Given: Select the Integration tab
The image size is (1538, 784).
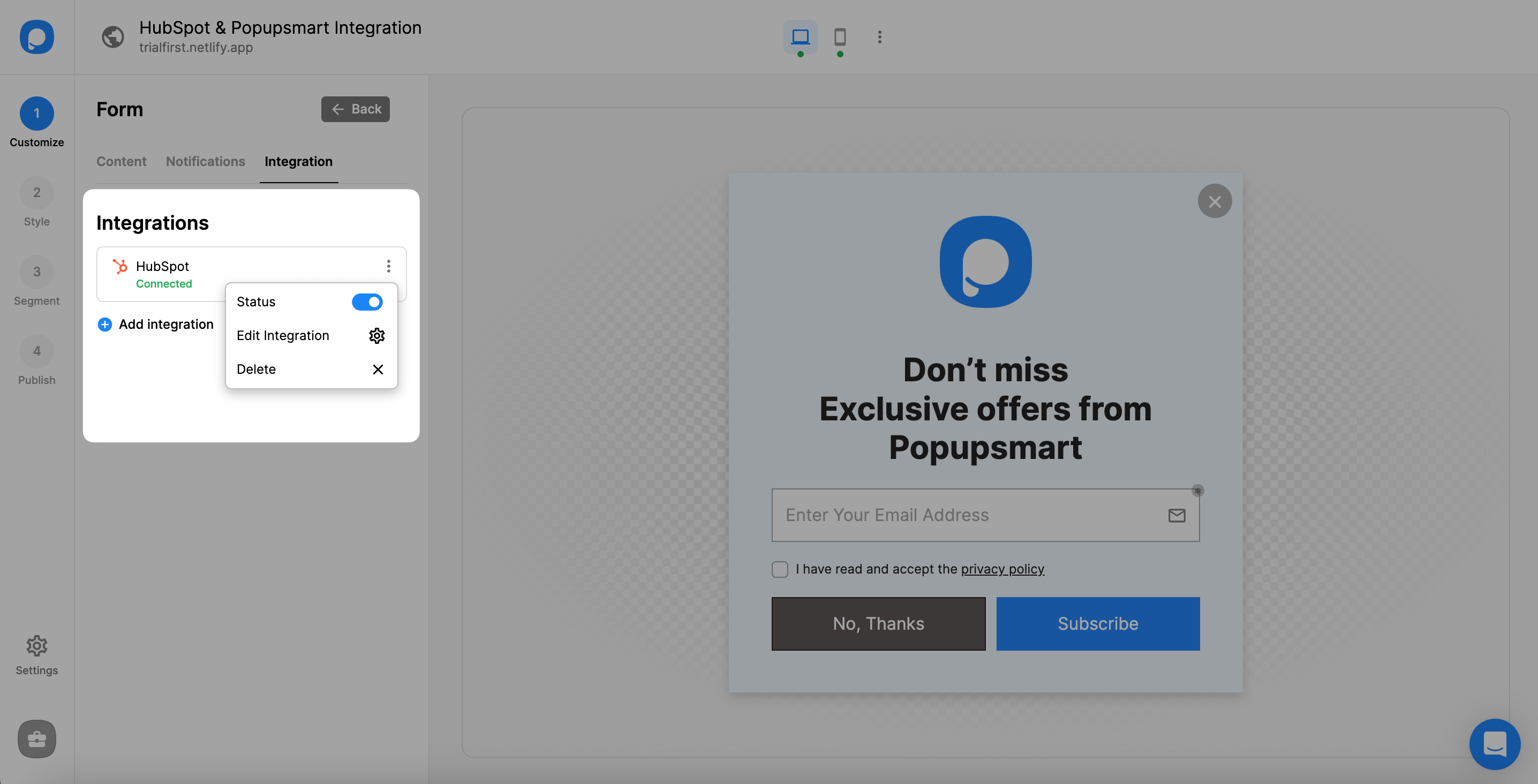Looking at the screenshot, I should point(298,160).
